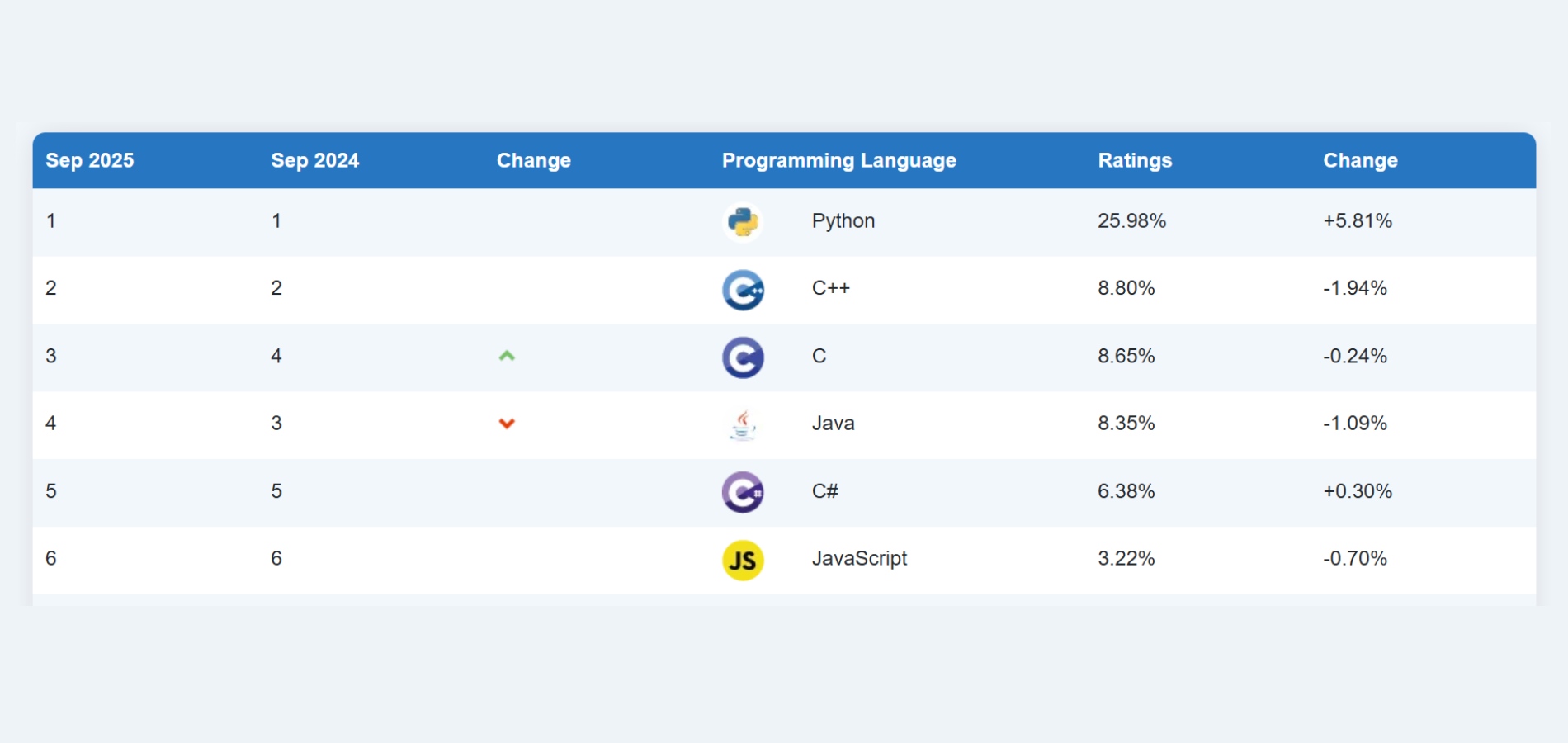Click the C# logo icon
The image size is (1568, 743).
click(743, 493)
